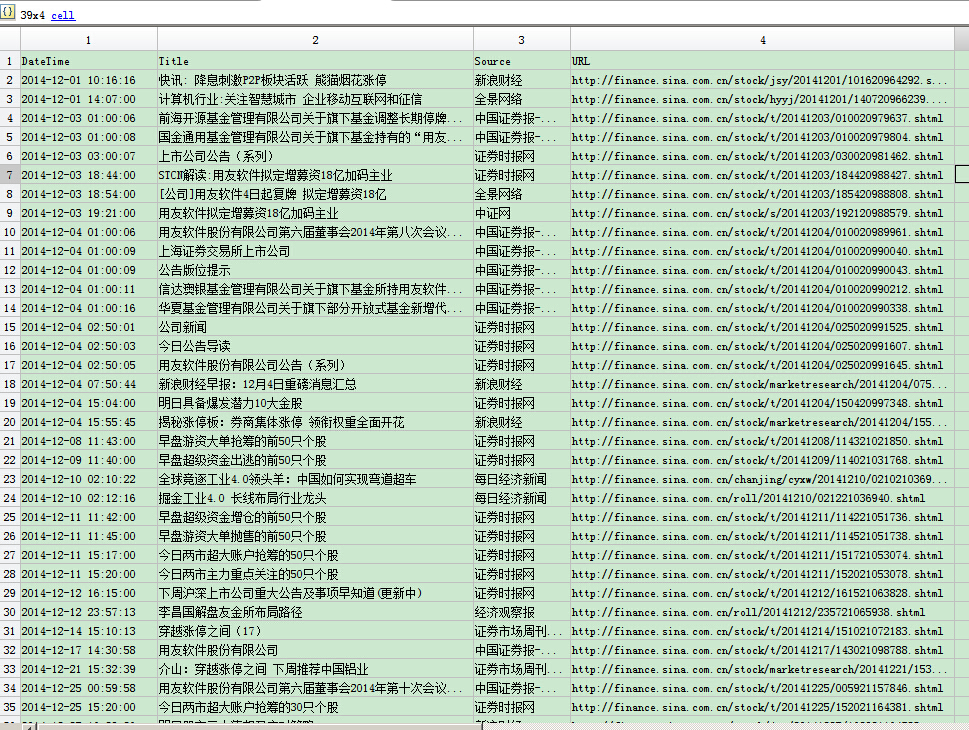Select title 今日两市主力重点关注的50只个股

pos(315,574)
